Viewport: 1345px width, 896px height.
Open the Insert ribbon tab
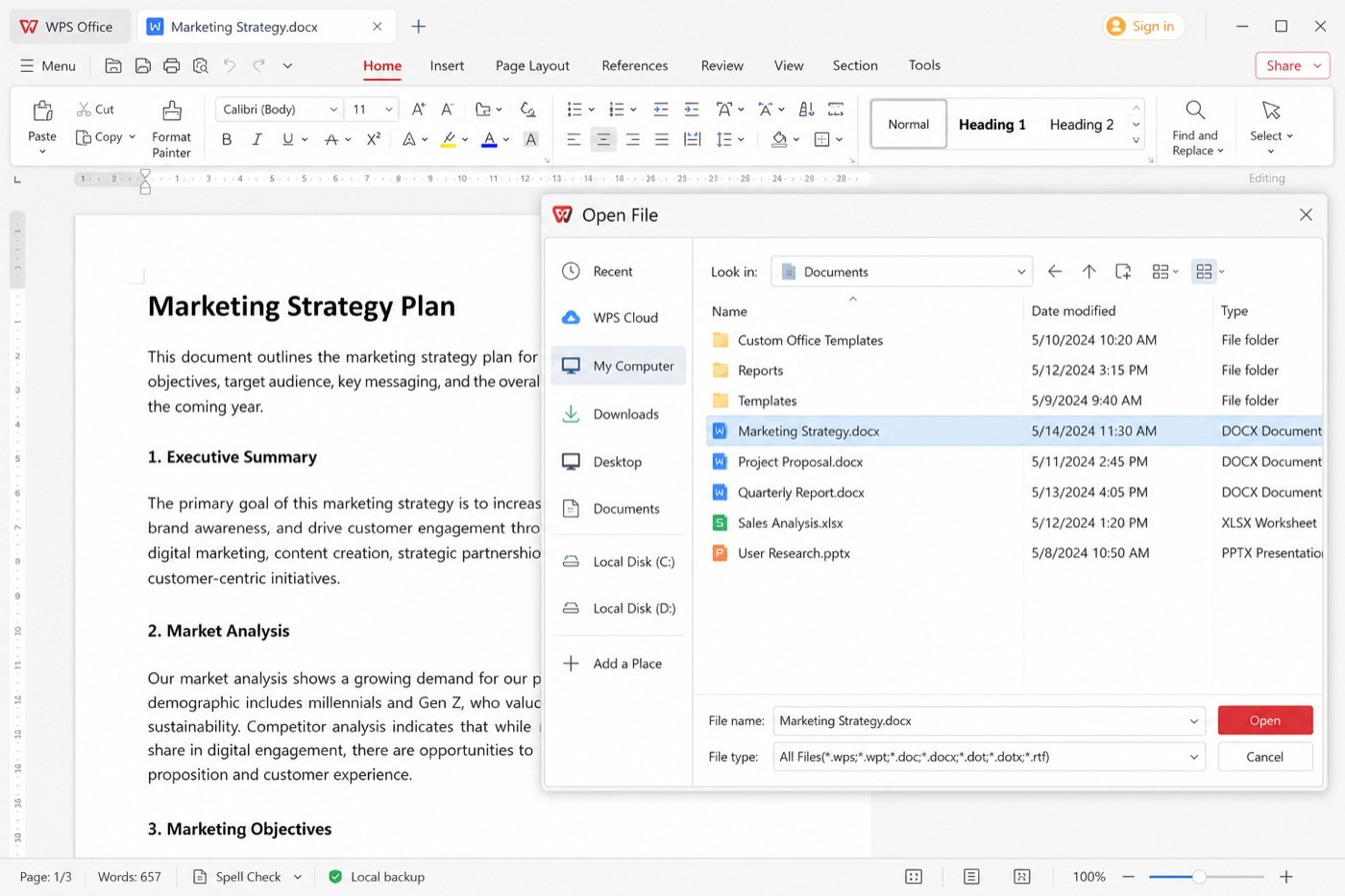click(x=447, y=65)
